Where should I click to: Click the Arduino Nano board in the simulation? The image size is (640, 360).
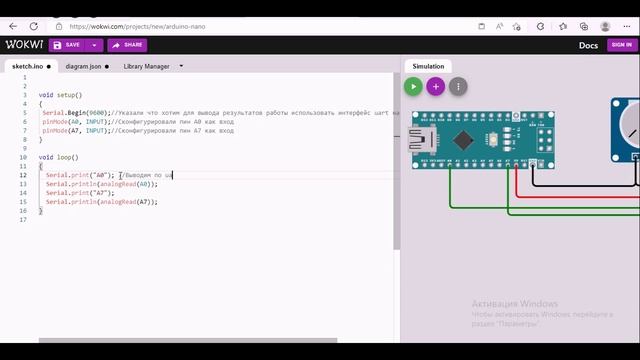point(483,140)
